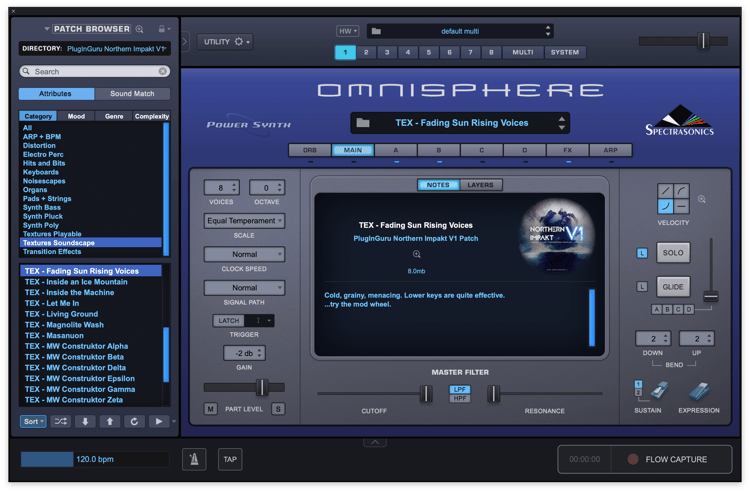Click the Voices stepper arrows
Viewport: 750px width, 492px height.
[x=234, y=187]
